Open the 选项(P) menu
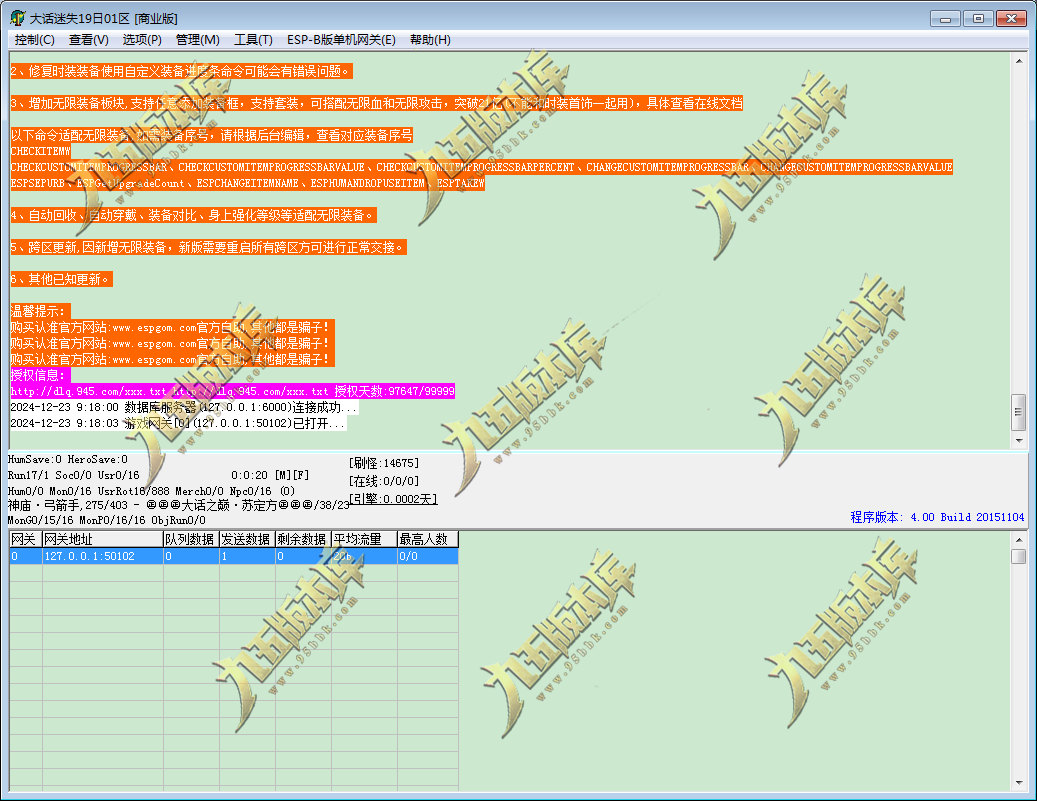Screen dimensions: 1037x801 click(142, 40)
